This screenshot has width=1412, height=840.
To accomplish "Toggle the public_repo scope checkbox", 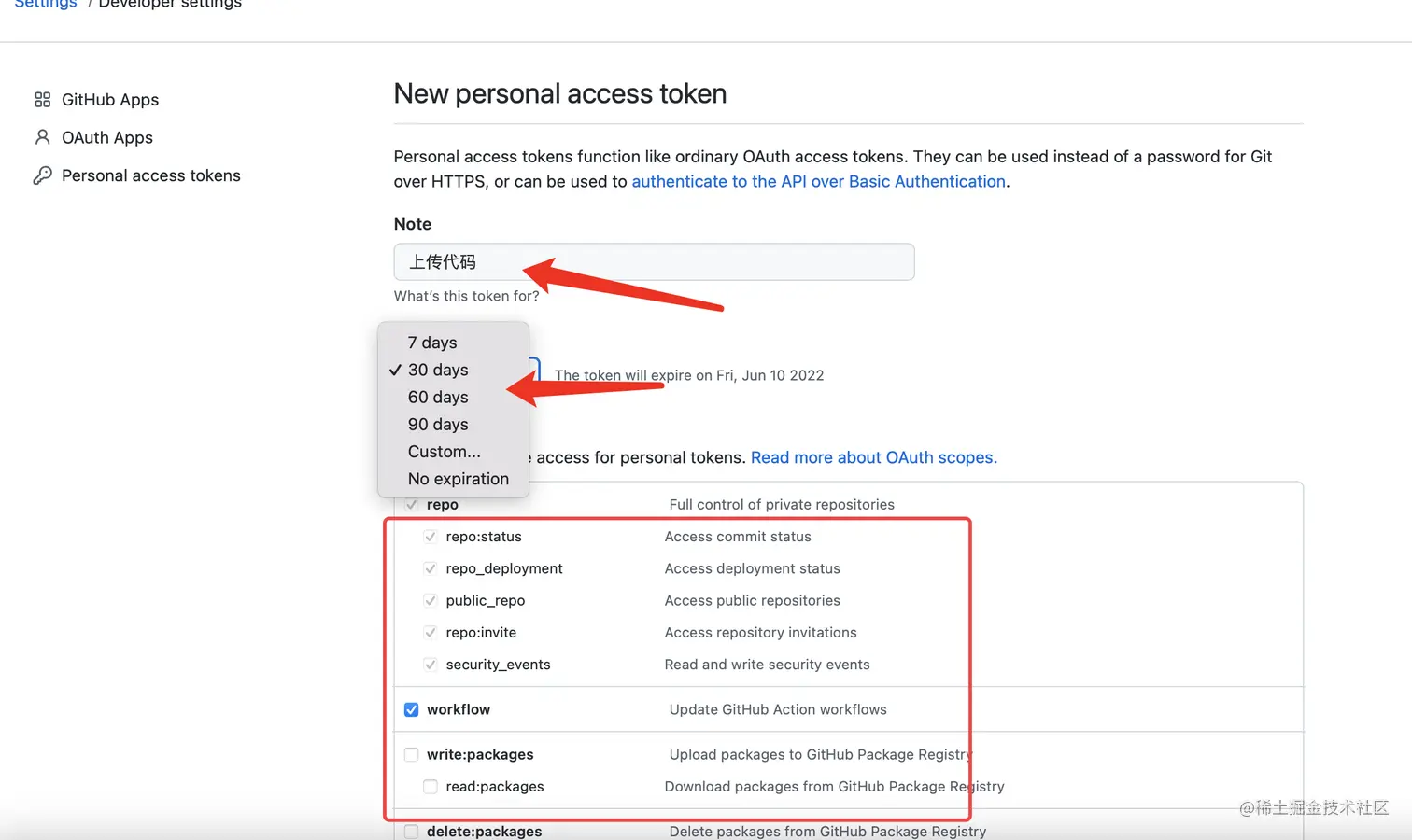I will coord(431,600).
